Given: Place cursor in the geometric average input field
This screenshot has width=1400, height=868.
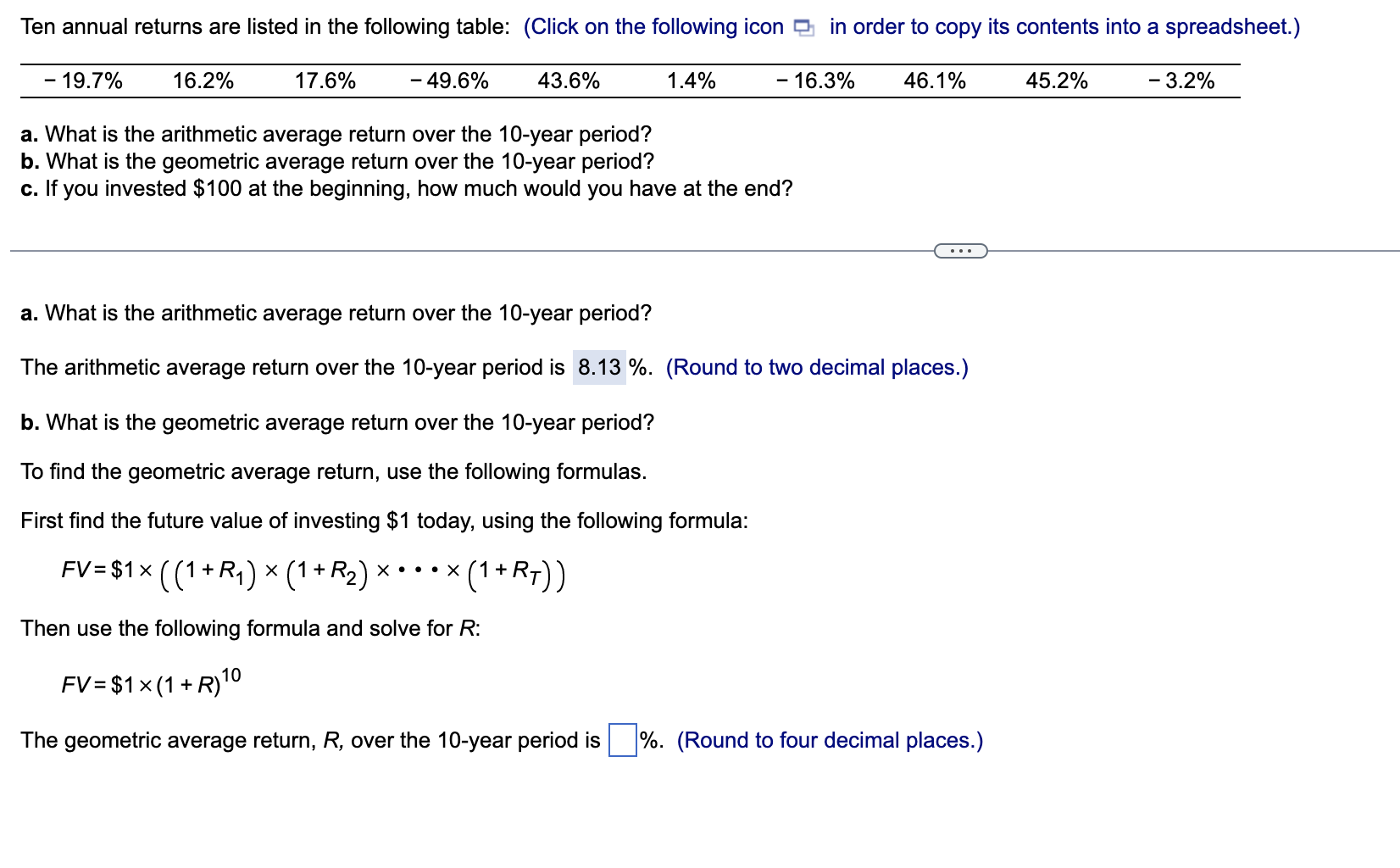Looking at the screenshot, I should pos(621,739).
